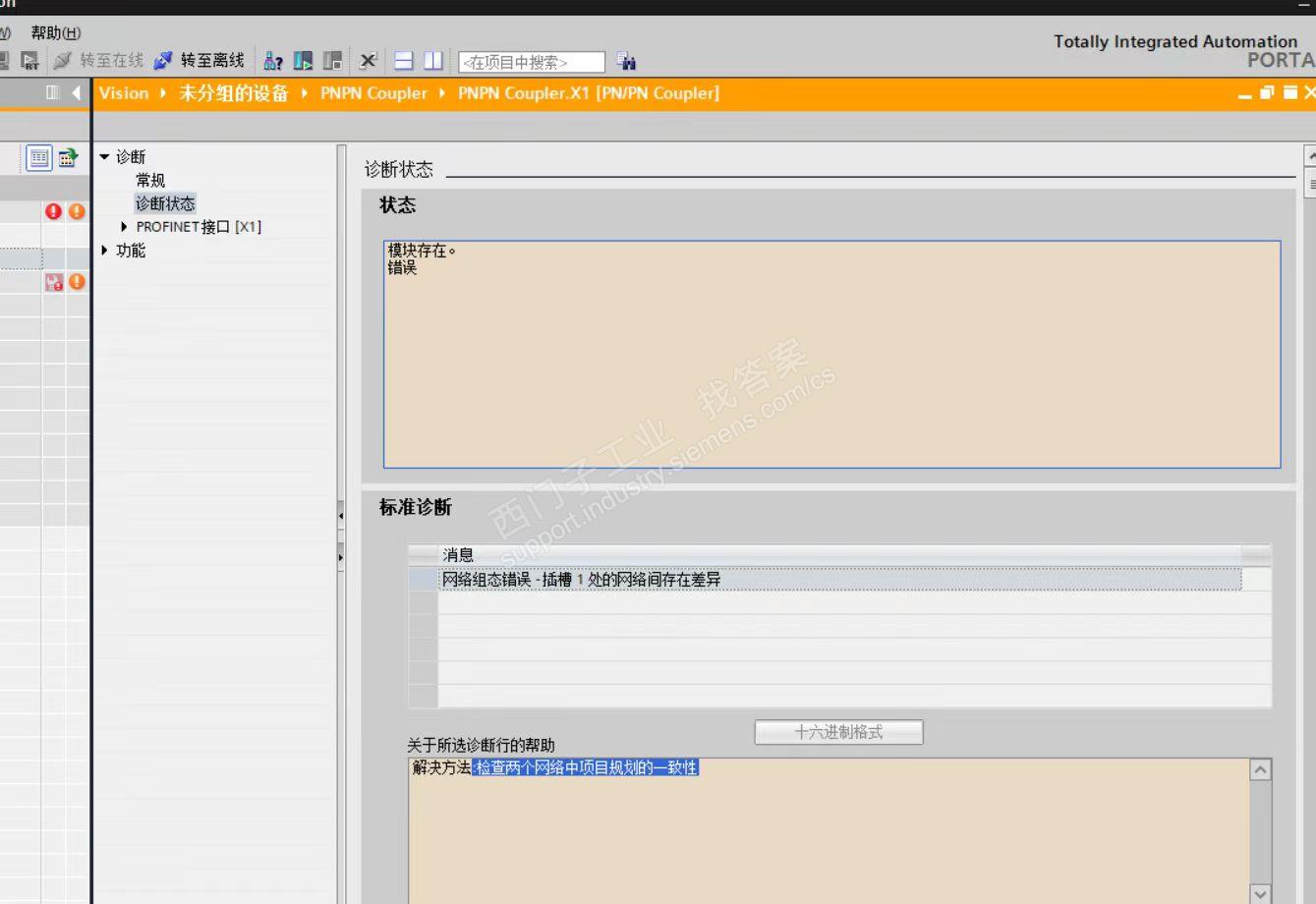Split the editor space vertically
This screenshot has width=1316, height=904.
point(433,61)
